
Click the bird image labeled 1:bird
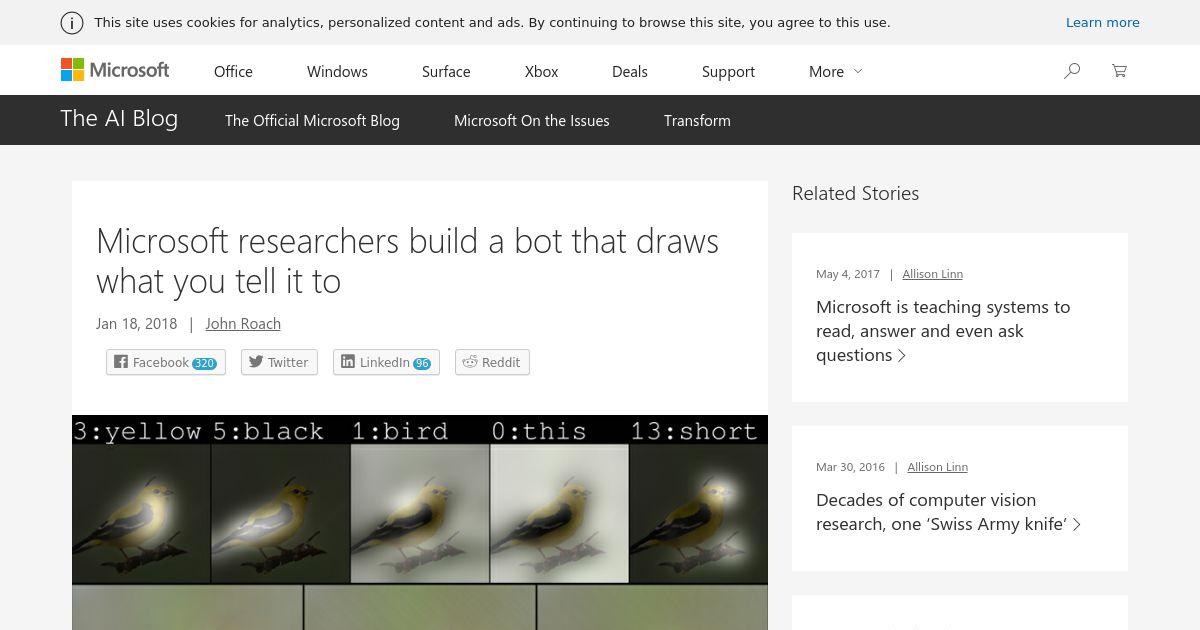point(419,514)
